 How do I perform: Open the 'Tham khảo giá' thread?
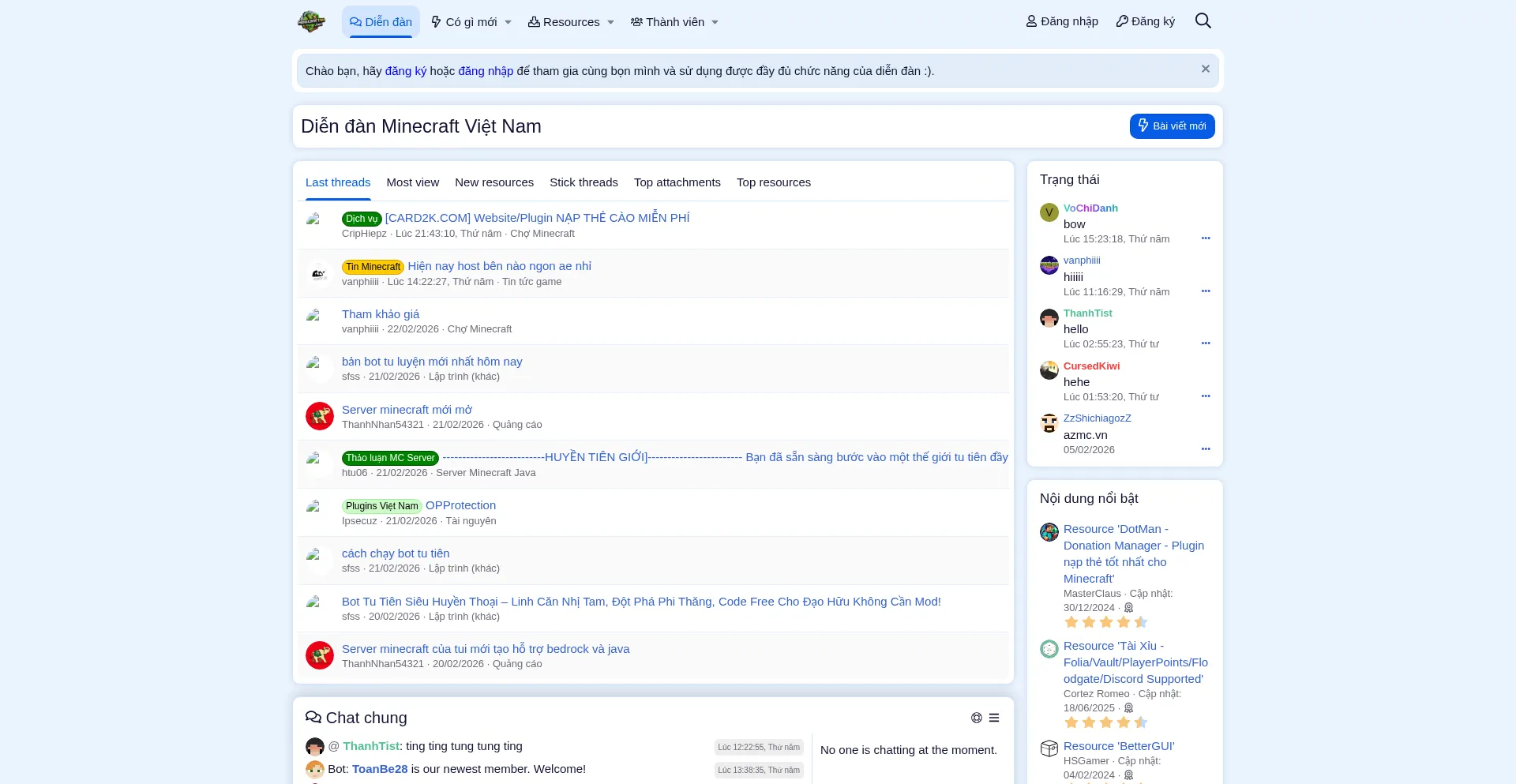click(x=381, y=314)
